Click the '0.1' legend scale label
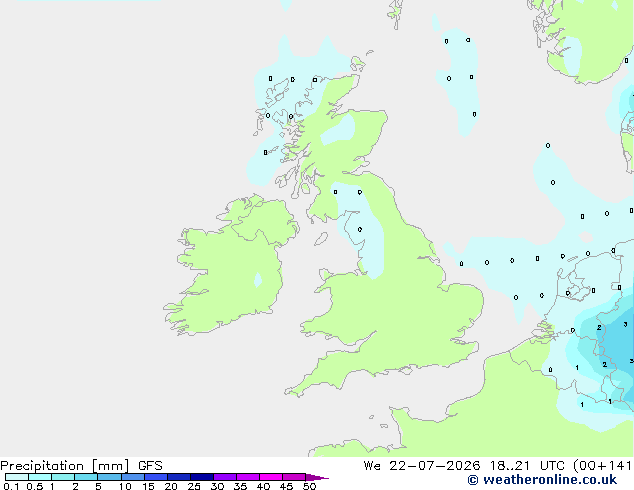Image resolution: width=634 pixels, height=490 pixels. 11,486
